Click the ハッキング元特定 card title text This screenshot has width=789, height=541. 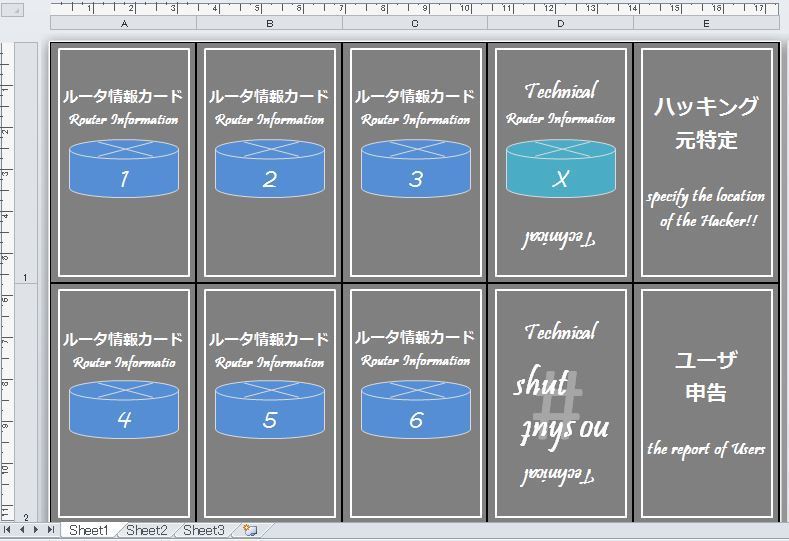pyautogui.click(x=706, y=123)
